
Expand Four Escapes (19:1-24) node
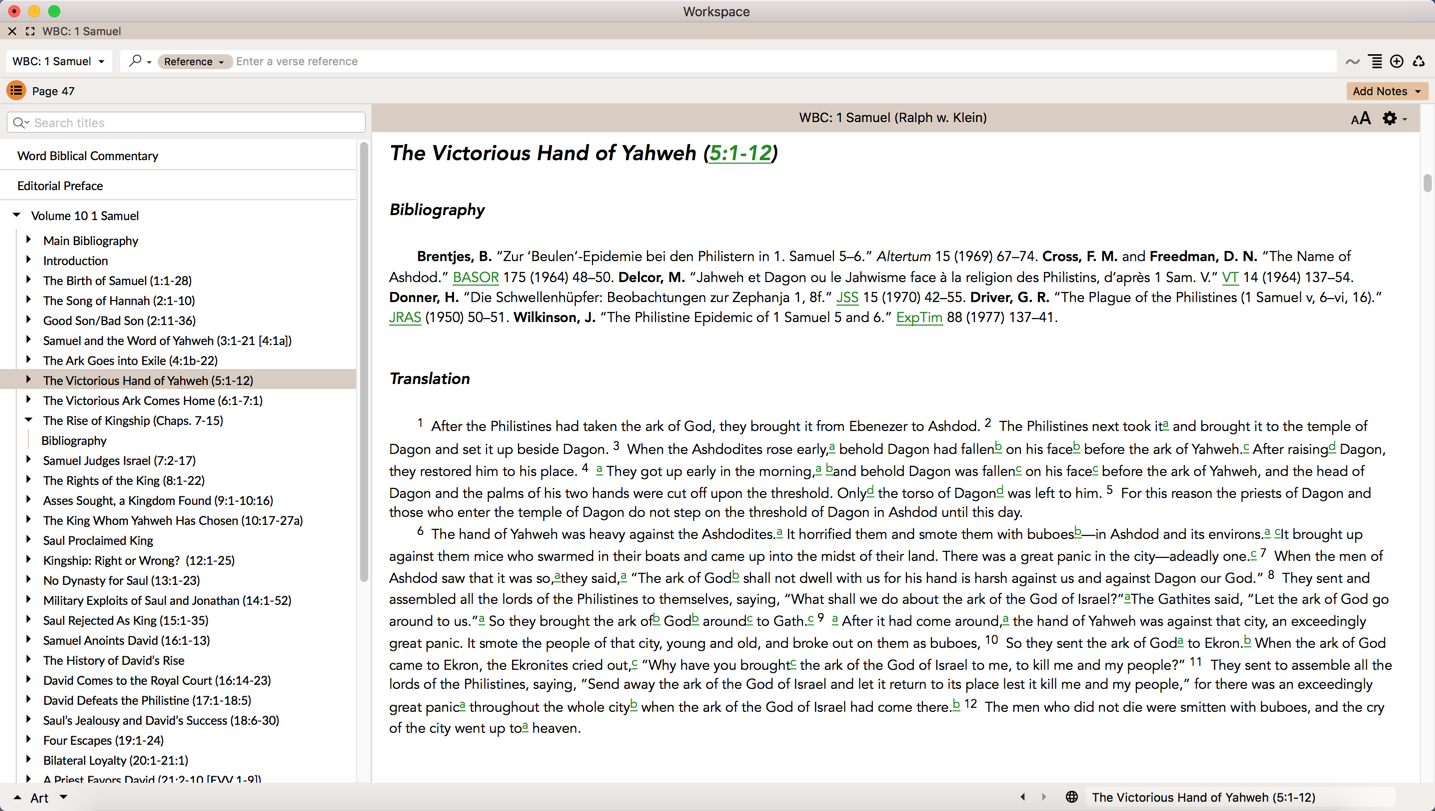point(29,740)
